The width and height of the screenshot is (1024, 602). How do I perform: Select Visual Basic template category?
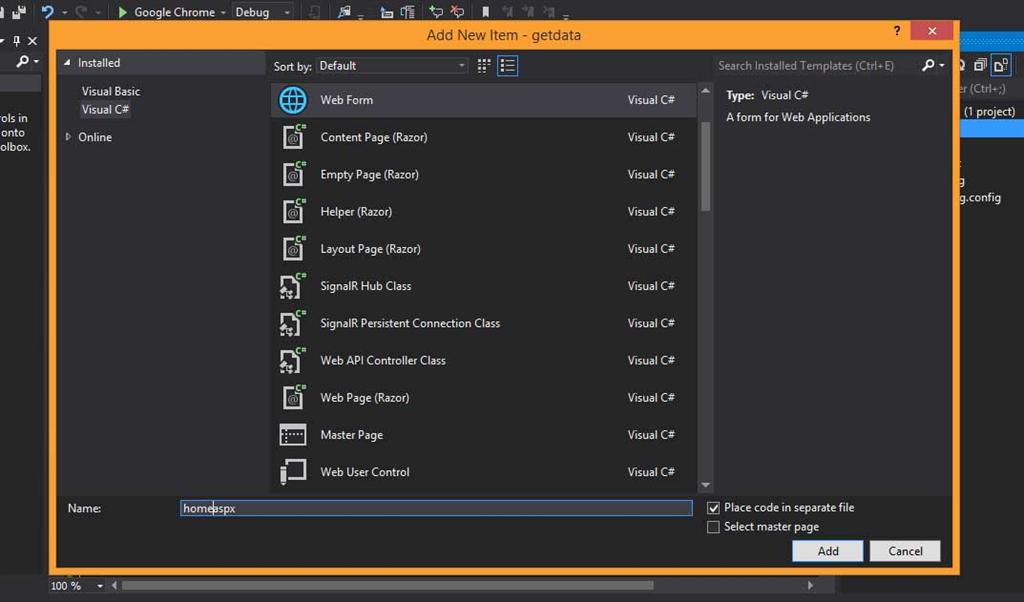pos(110,91)
